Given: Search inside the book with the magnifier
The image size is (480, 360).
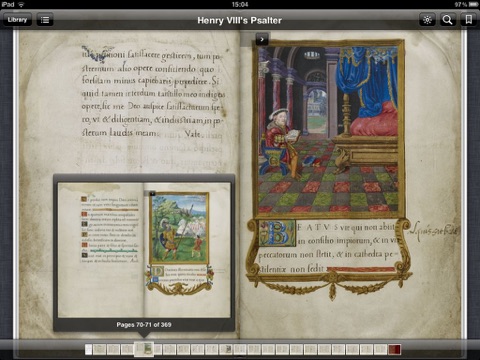Looking at the screenshot, I should pyautogui.click(x=447, y=20).
